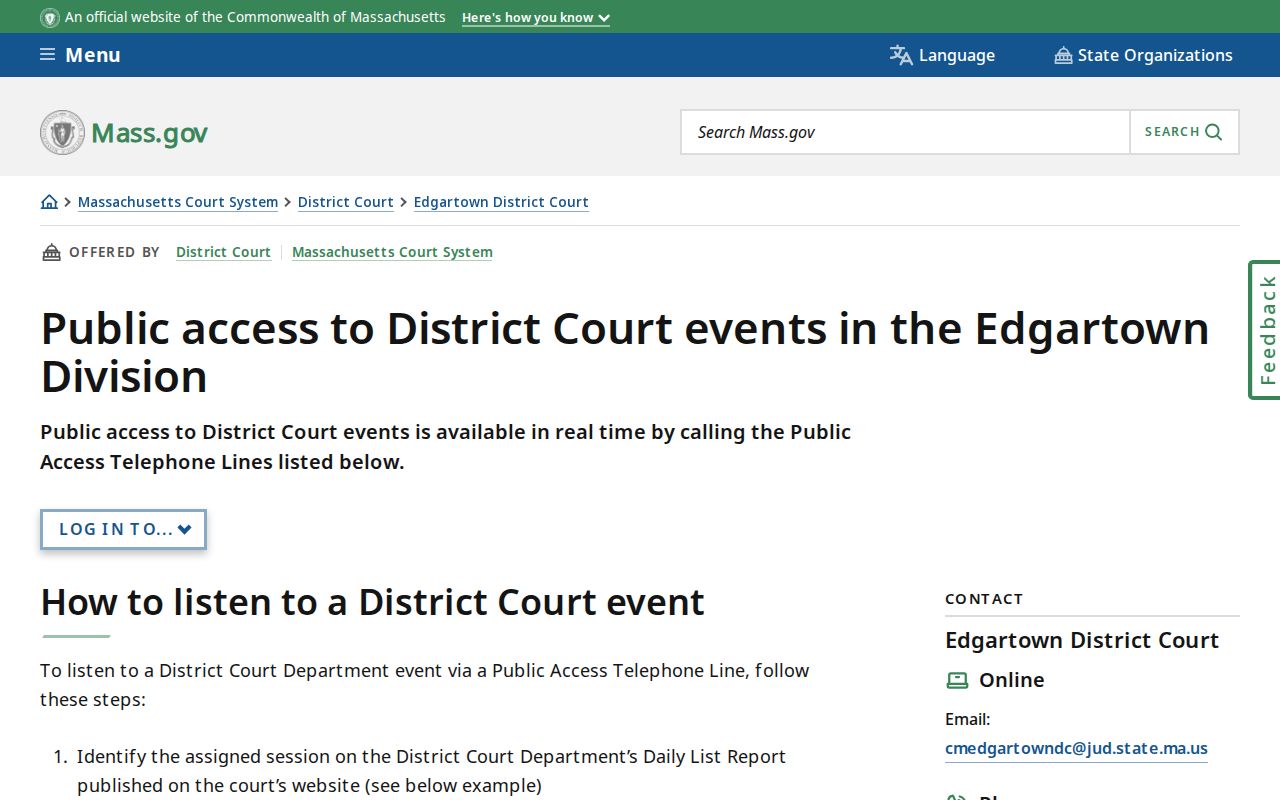Open the Menu navigation

(x=80, y=55)
